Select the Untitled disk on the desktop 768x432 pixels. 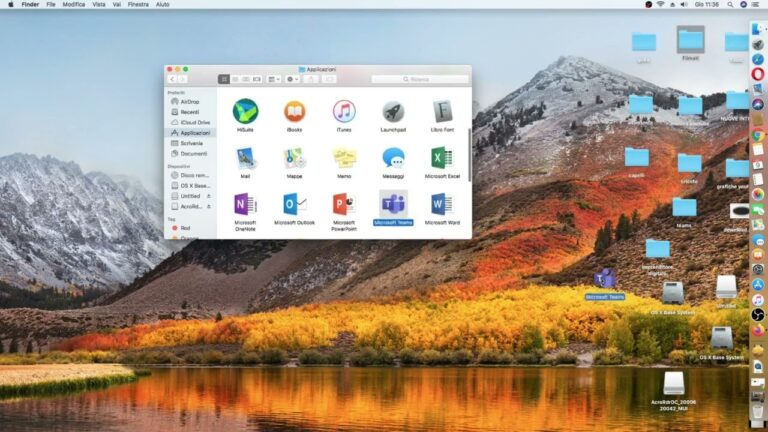tap(726, 287)
